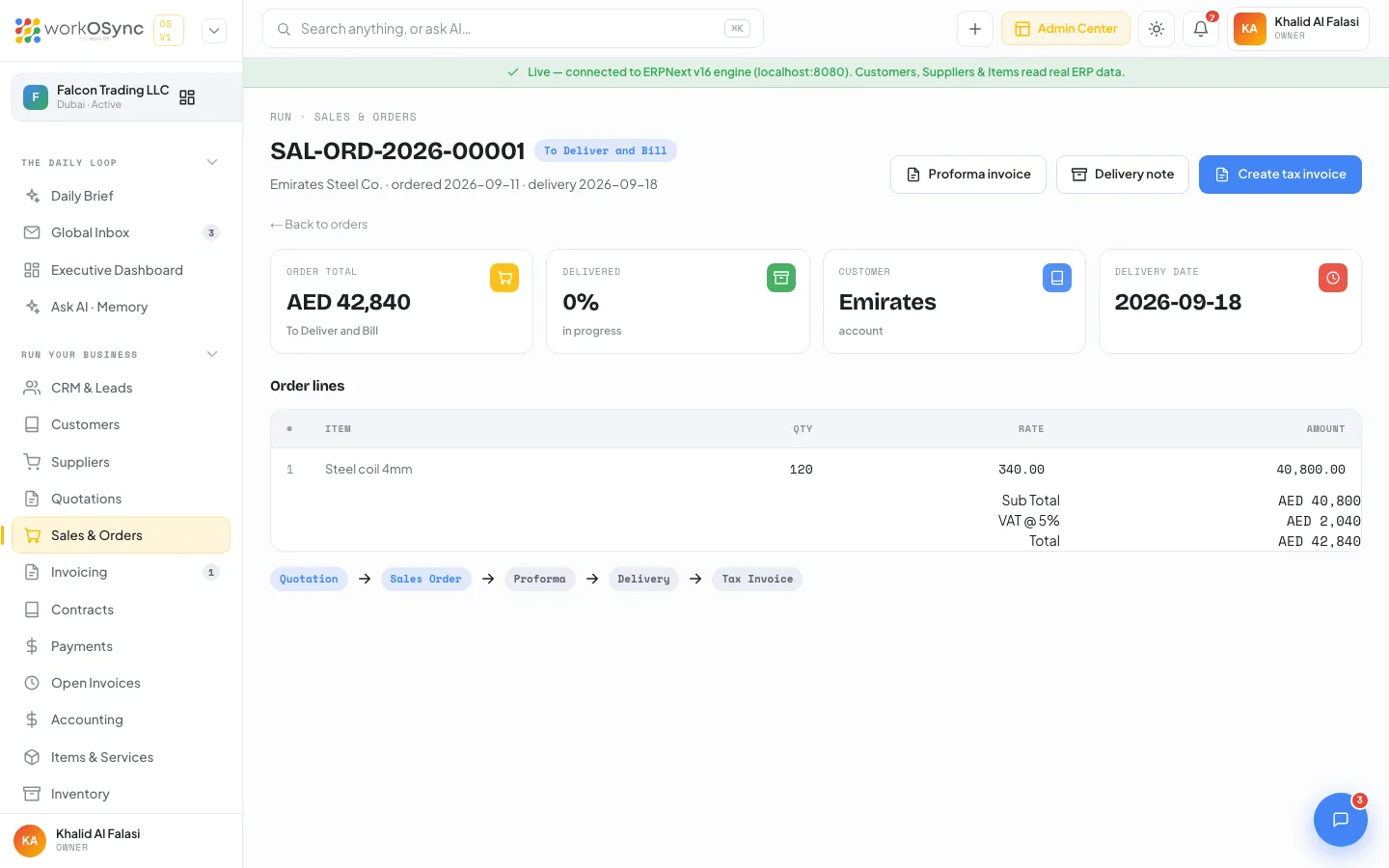Collapse Run Your Business section

pos(212,354)
